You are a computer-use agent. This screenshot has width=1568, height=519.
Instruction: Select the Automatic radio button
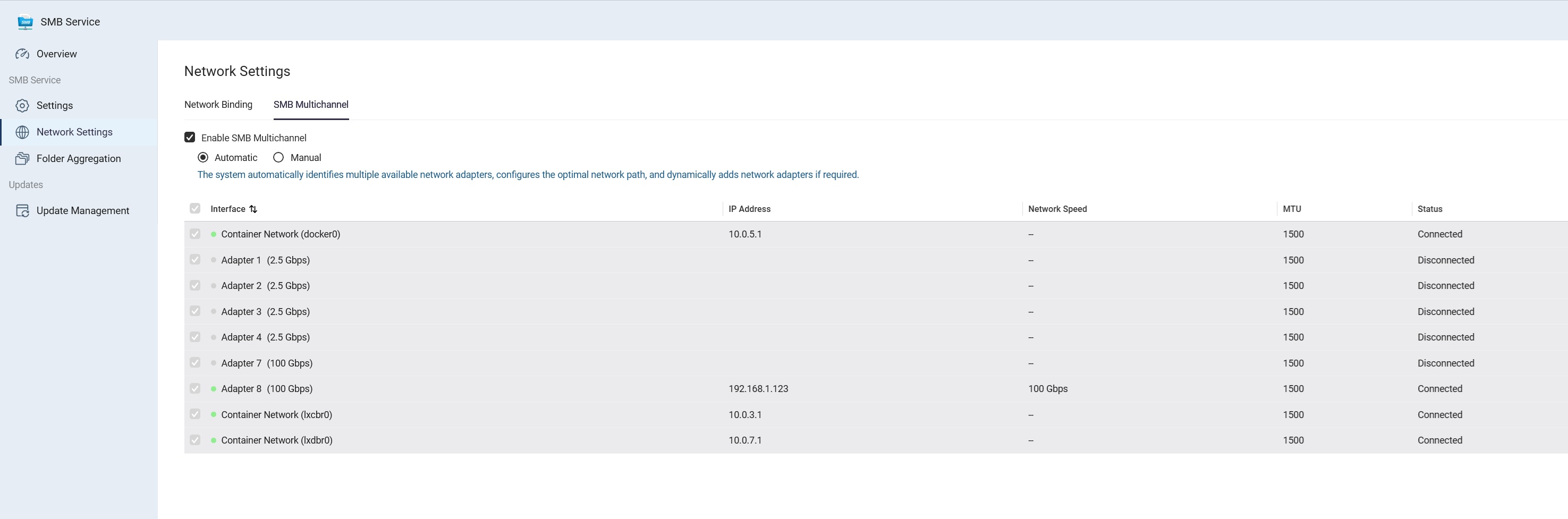pyautogui.click(x=204, y=158)
